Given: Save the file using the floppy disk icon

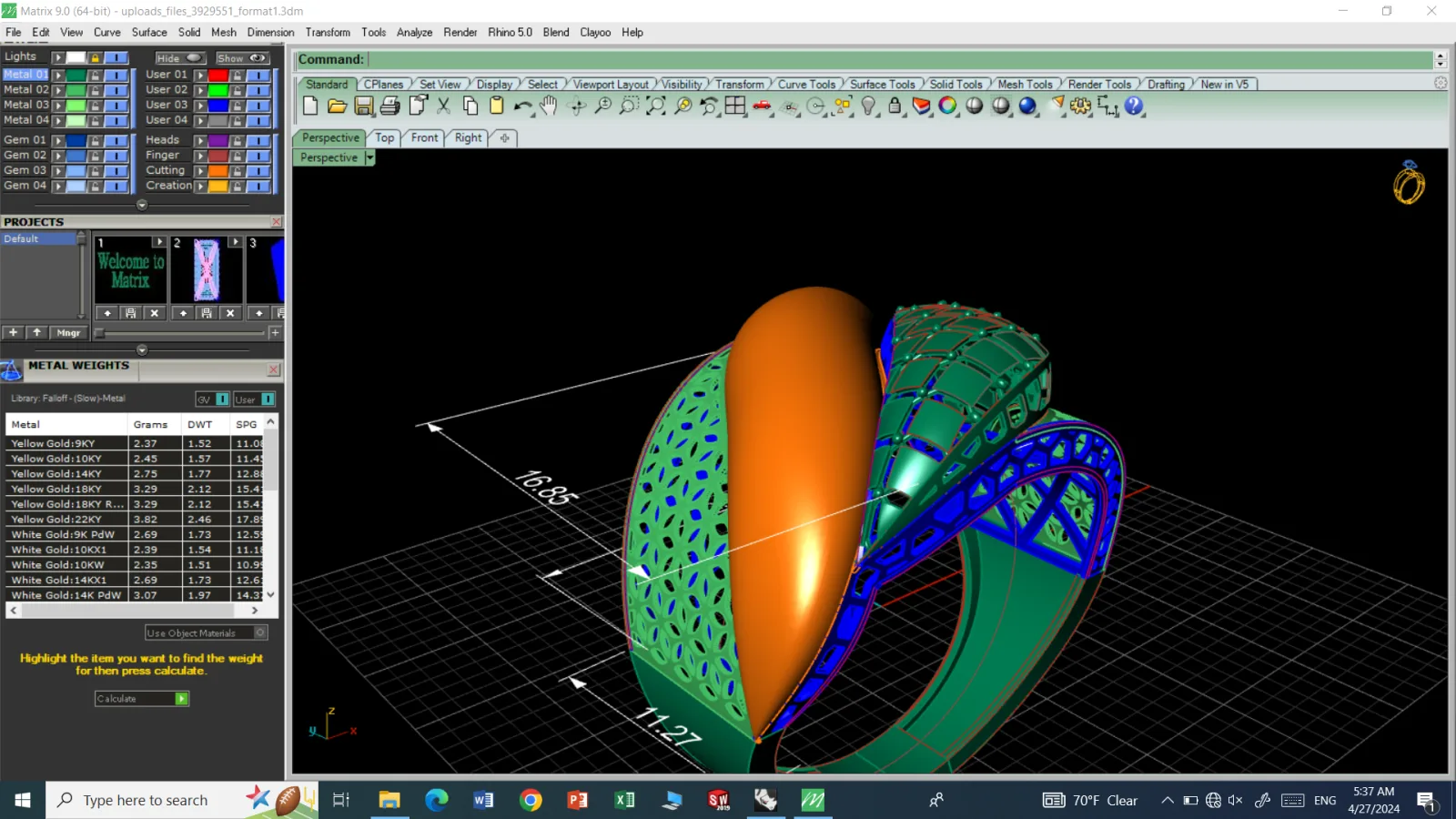Looking at the screenshot, I should pyautogui.click(x=364, y=106).
